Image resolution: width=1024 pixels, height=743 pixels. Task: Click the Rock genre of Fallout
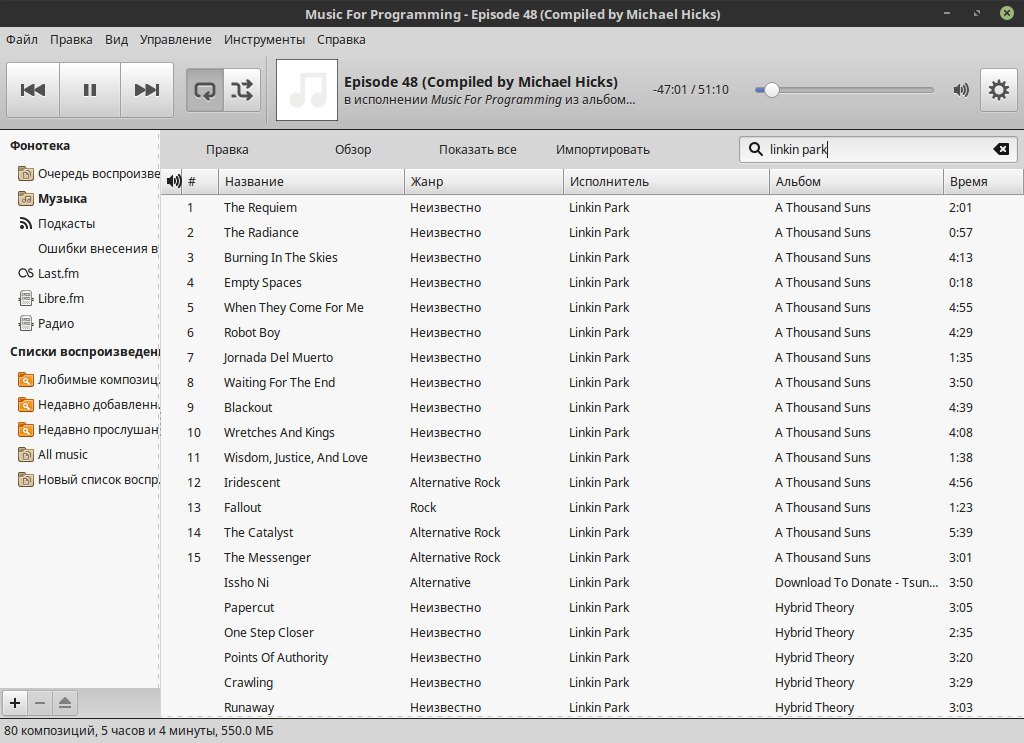(x=423, y=507)
